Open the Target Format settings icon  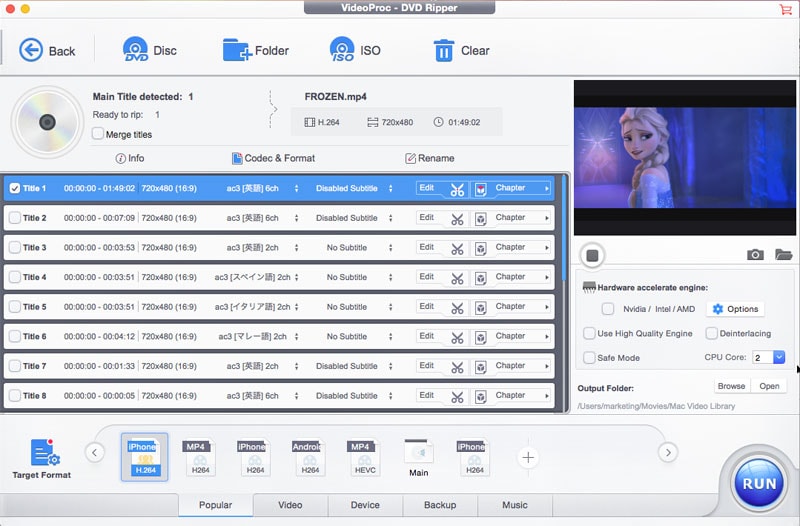point(45,453)
